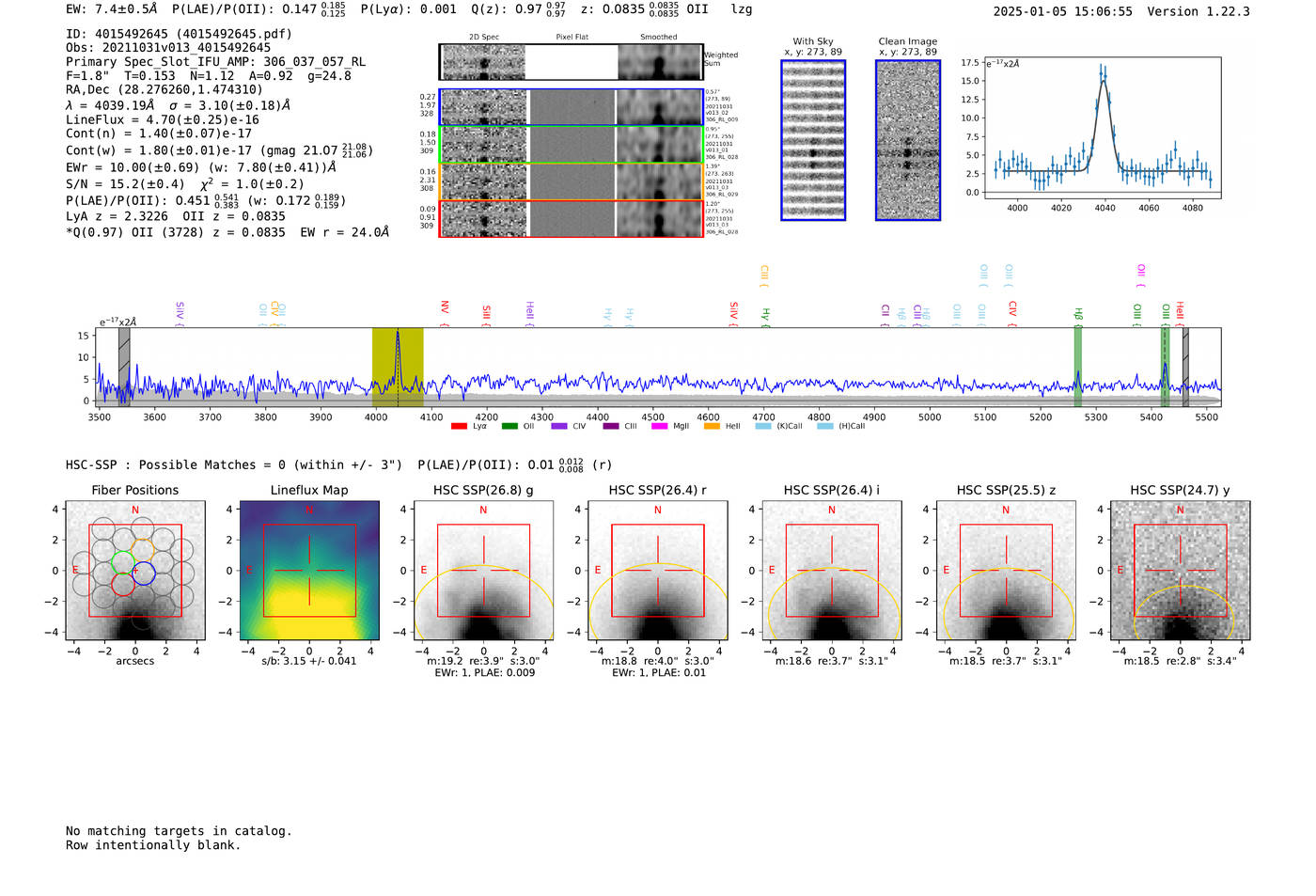The height and width of the screenshot is (896, 1316).
Task: Click the EW: 7.4±0.5Å header value
Action: [112, 9]
